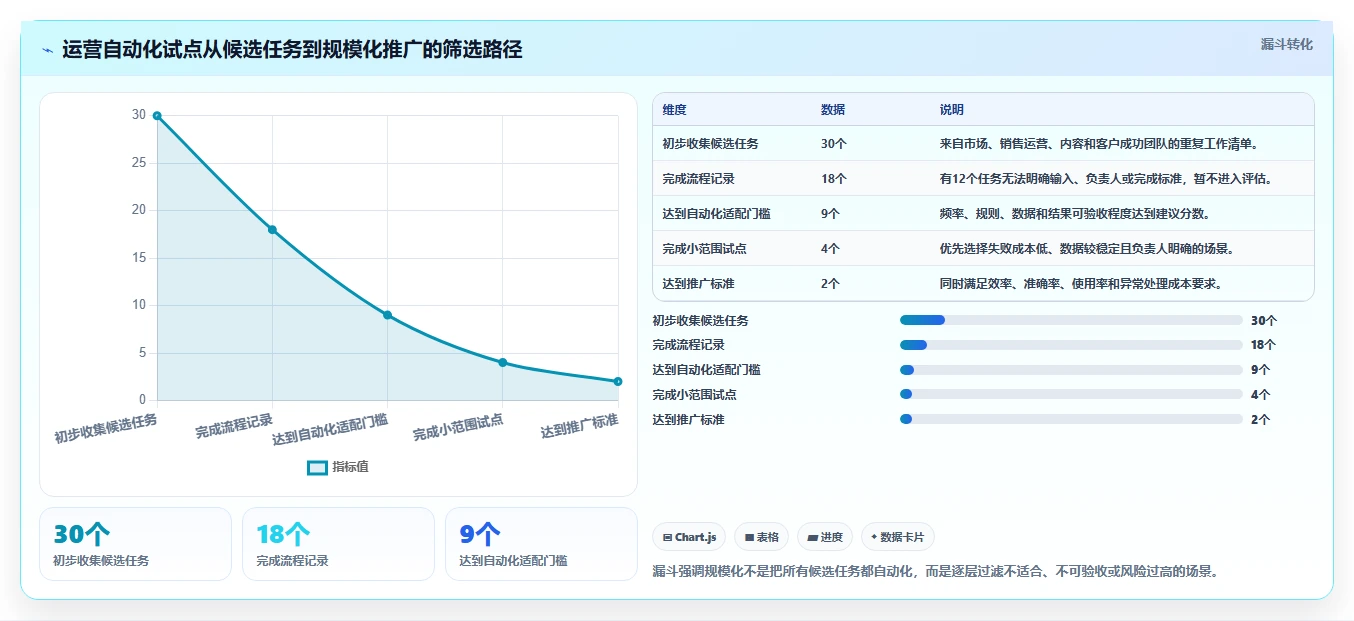The image size is (1354, 621).
Task: Click the 30个 value in table
Action: pos(833,144)
